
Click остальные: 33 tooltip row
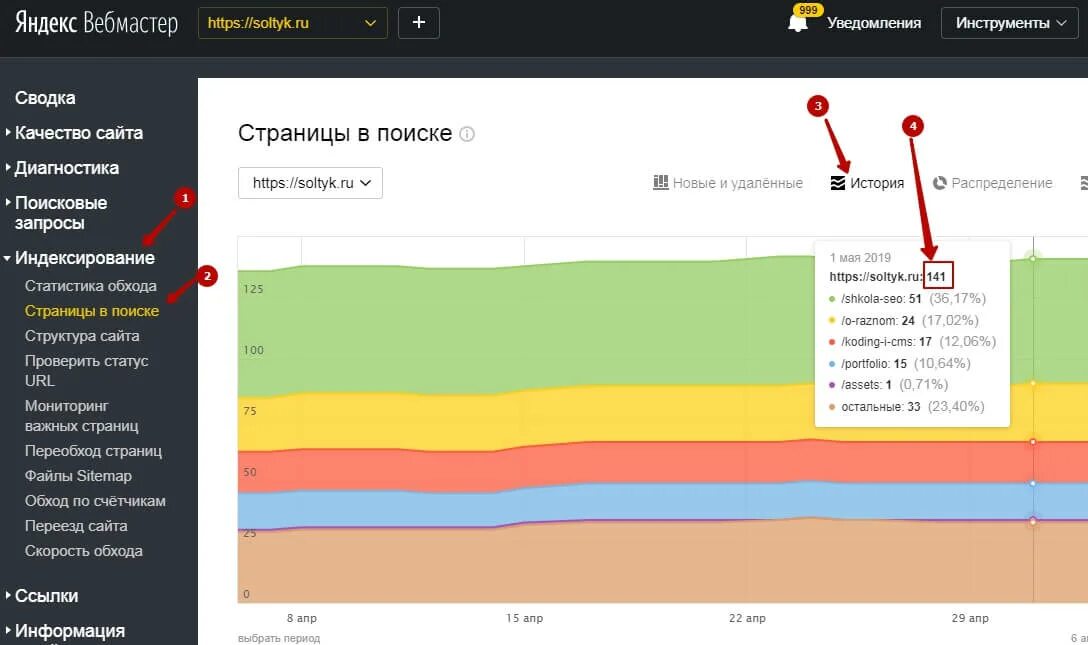click(x=907, y=406)
